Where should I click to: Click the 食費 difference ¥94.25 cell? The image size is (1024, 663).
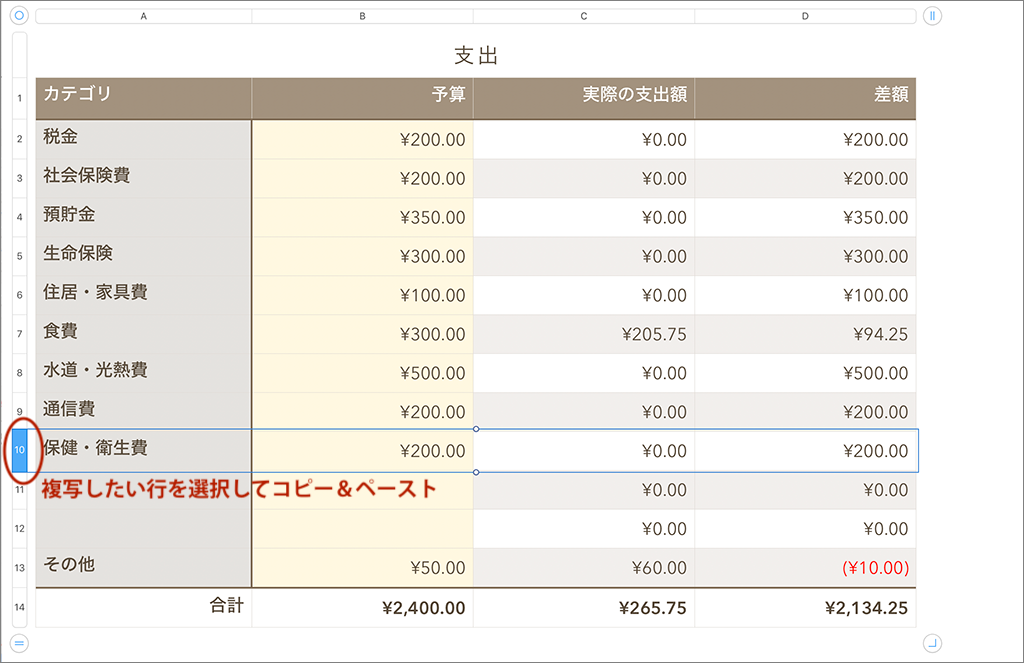coord(805,334)
